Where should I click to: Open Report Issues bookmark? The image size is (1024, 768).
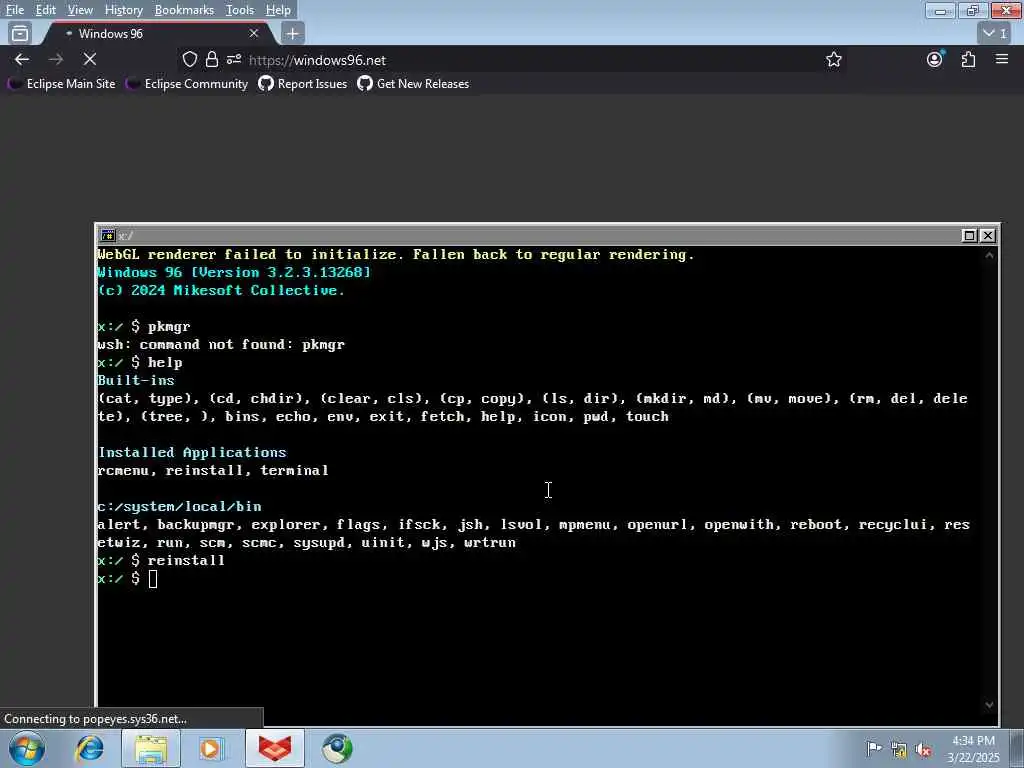pyautogui.click(x=303, y=84)
